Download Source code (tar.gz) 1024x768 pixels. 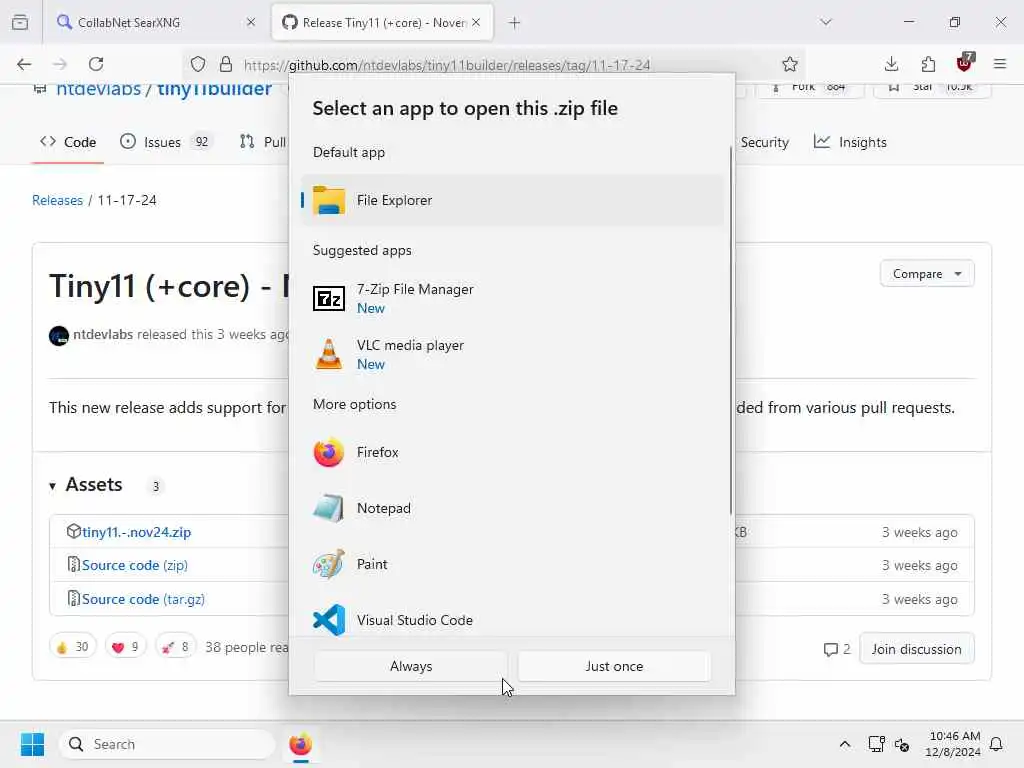point(144,600)
